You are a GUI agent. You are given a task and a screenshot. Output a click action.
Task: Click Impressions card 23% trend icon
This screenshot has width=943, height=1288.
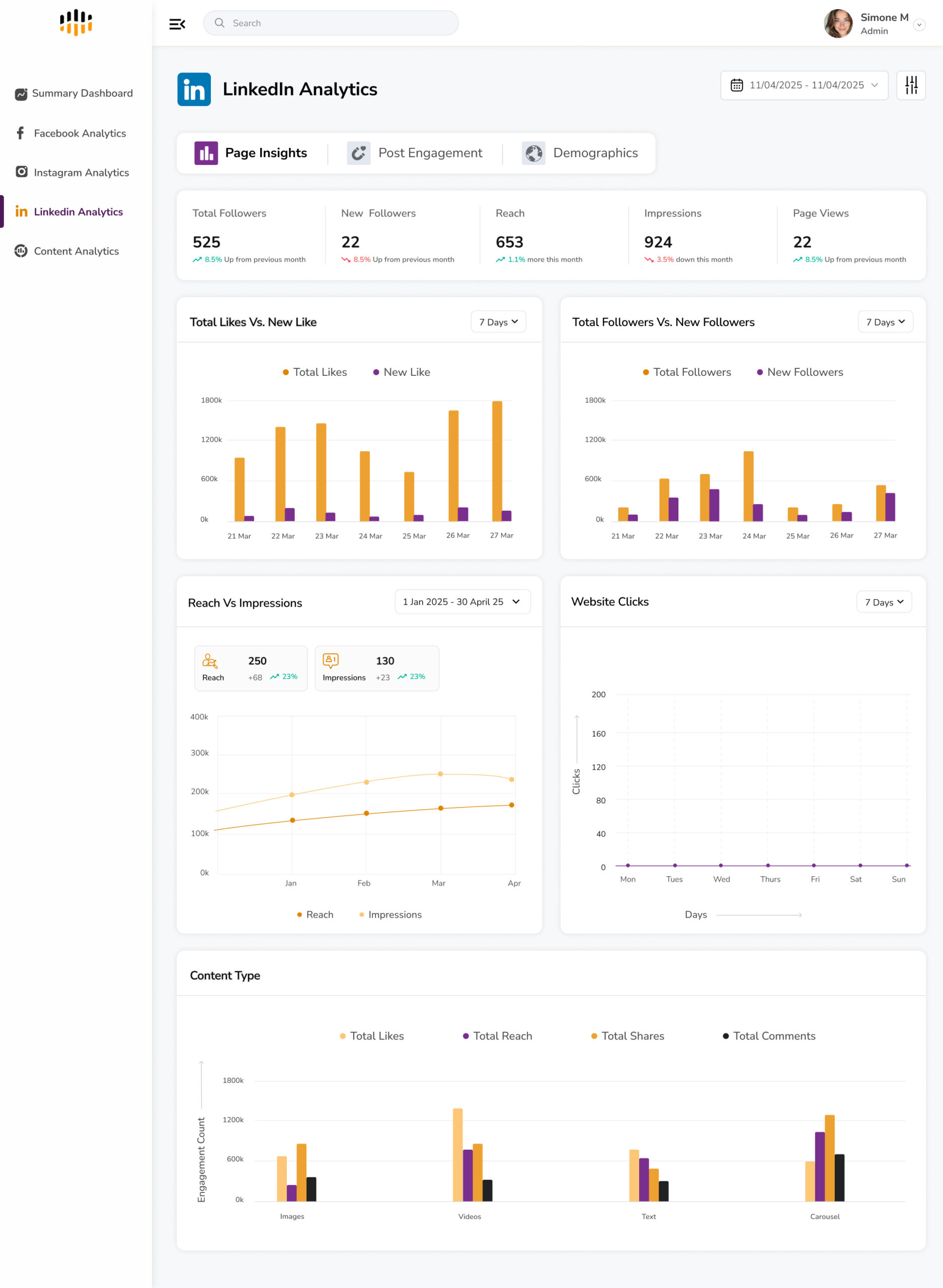tap(403, 677)
